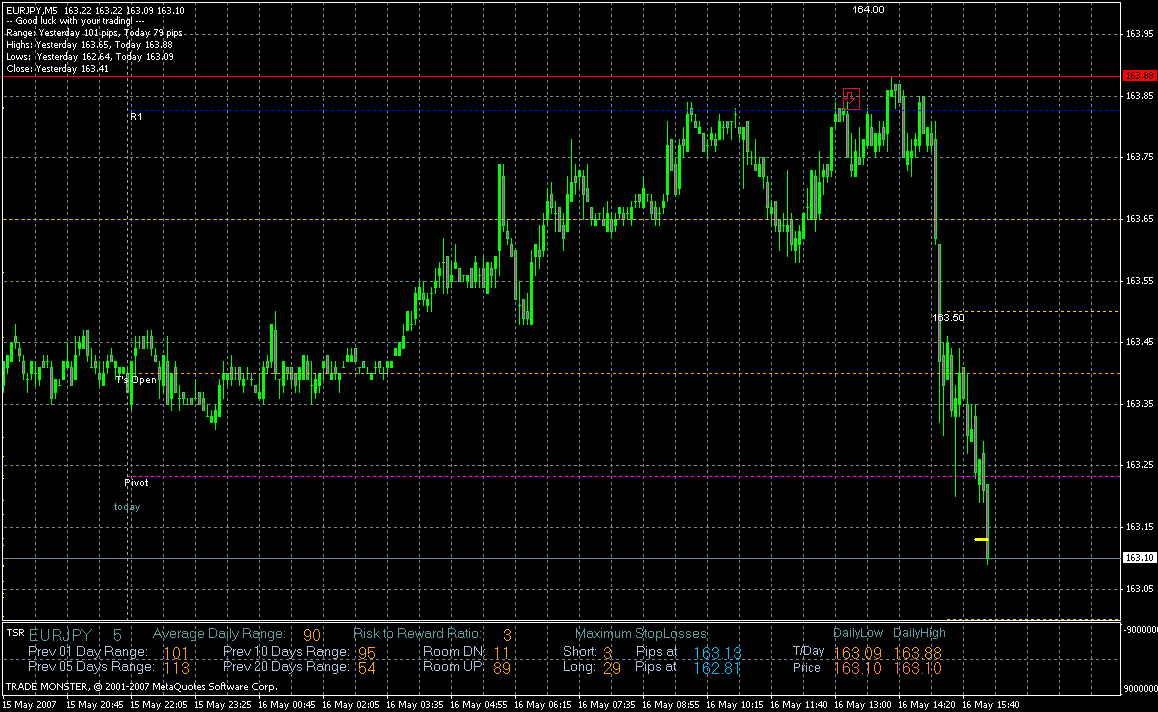Click 163.45 on the price scale
The image size is (1158, 712).
pos(1140,343)
